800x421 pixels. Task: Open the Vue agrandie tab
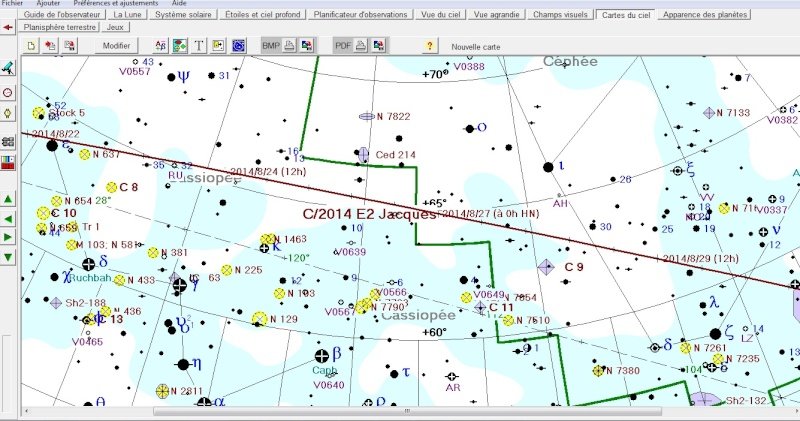tap(496, 15)
